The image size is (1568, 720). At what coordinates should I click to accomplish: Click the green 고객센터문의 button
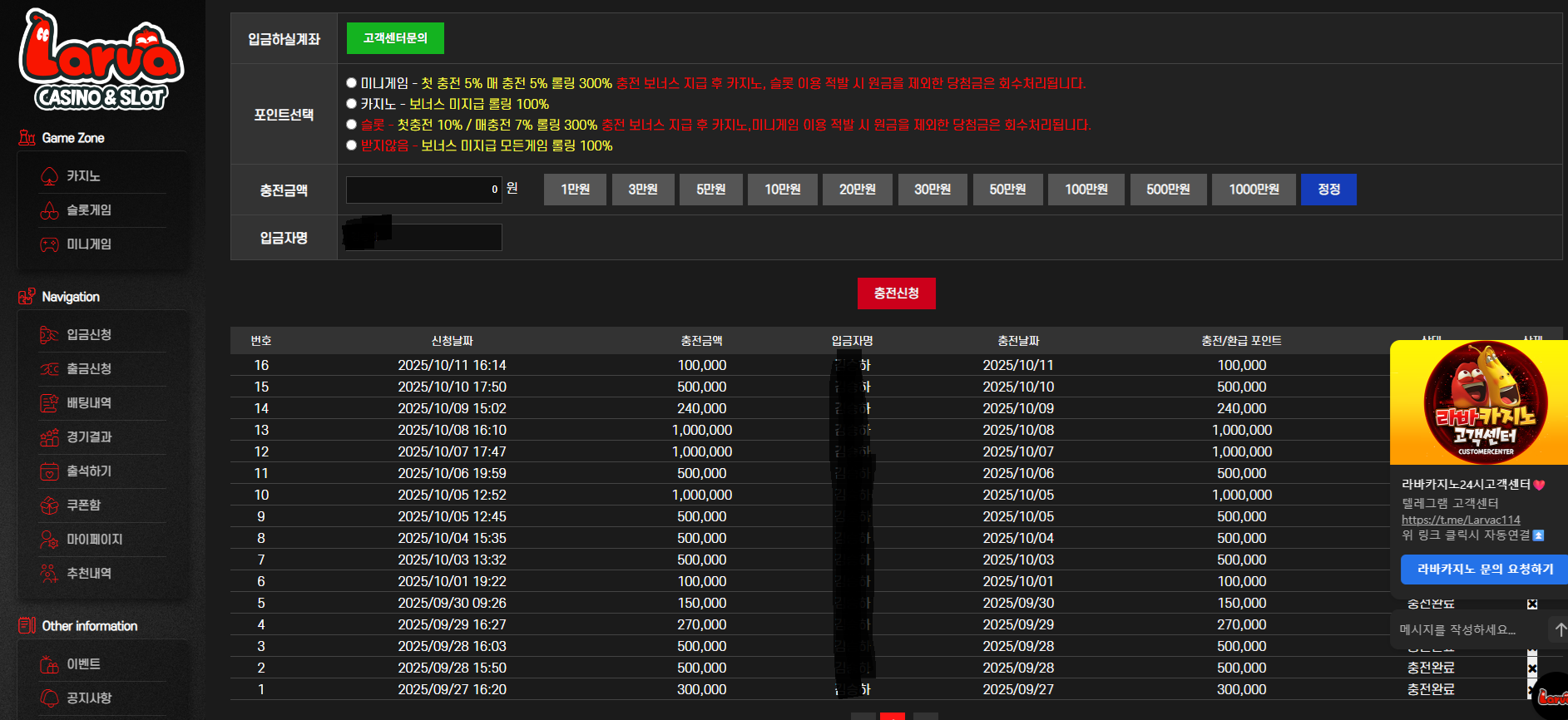(395, 38)
